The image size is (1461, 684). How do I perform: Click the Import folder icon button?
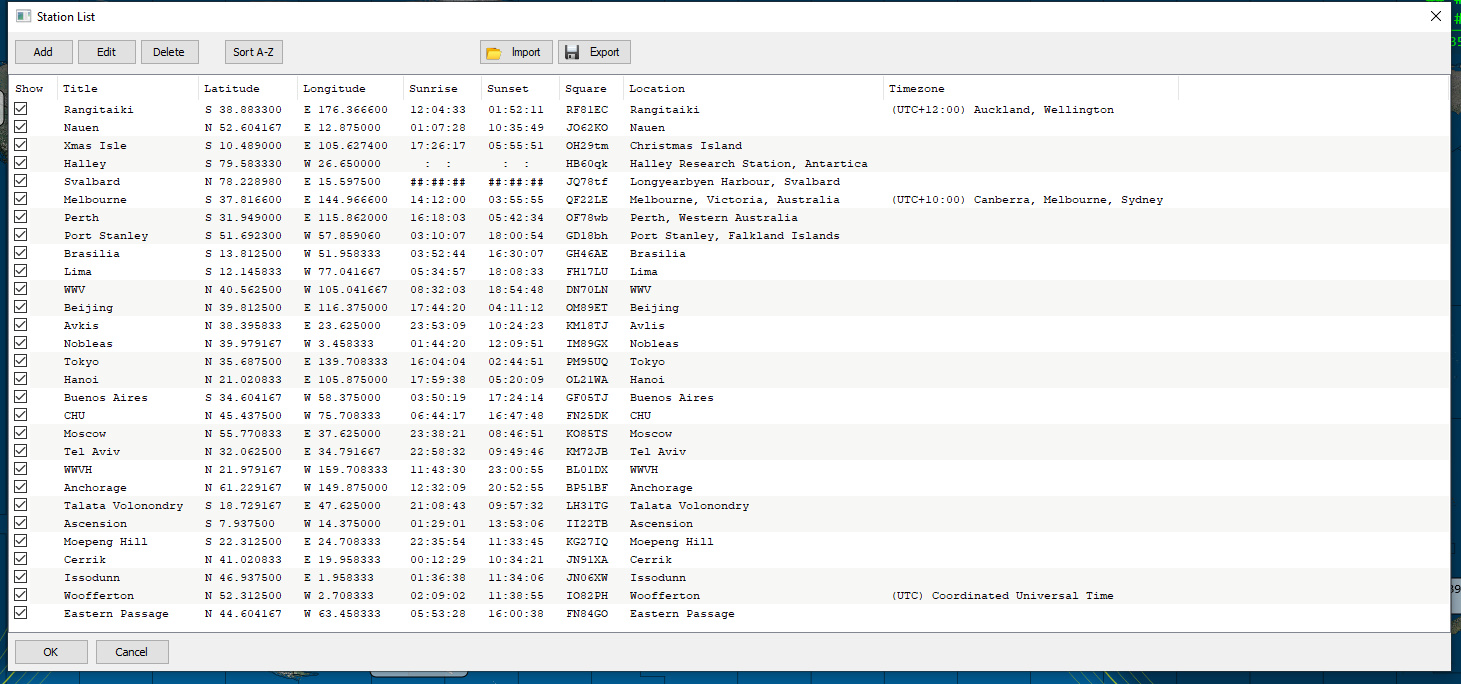click(x=516, y=52)
